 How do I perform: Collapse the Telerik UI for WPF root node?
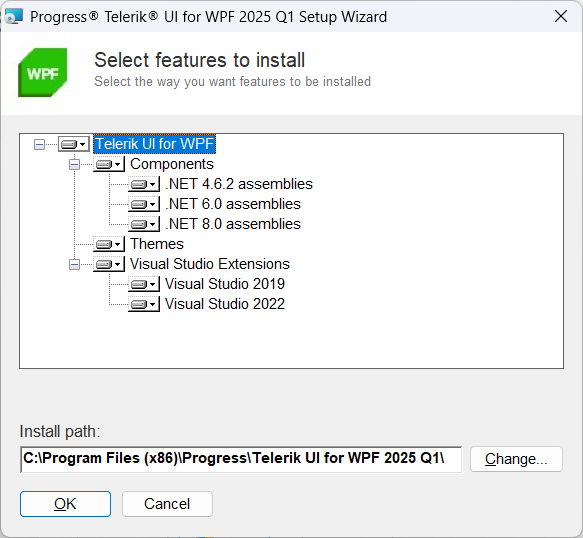pos(39,144)
